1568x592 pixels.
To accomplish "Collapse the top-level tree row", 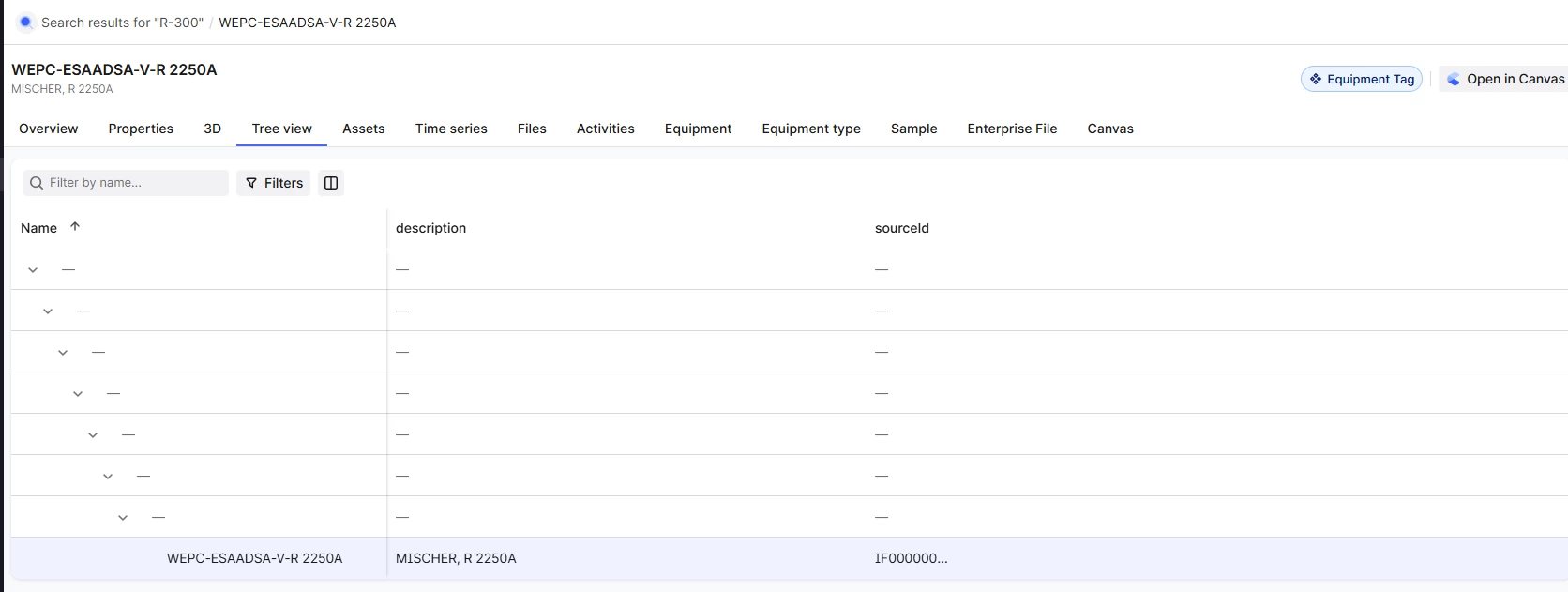I will pos(33,270).
